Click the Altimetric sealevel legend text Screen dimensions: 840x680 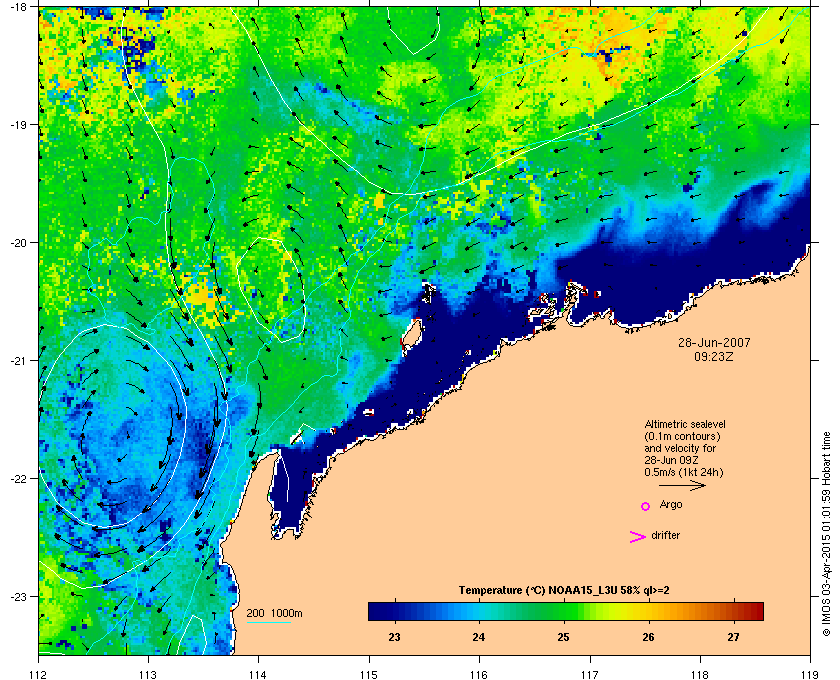point(685,424)
